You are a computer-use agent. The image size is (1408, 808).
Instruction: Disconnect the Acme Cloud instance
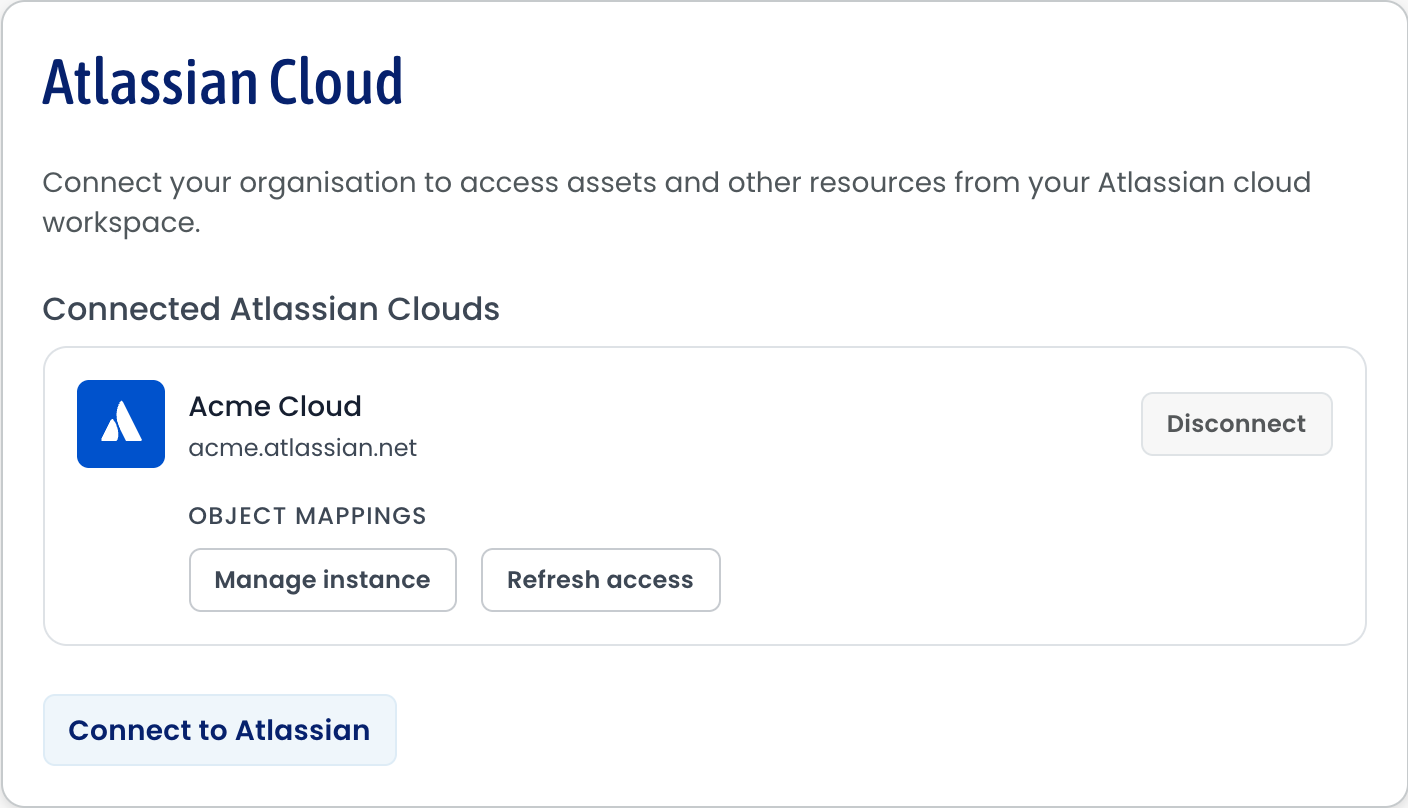(1236, 424)
